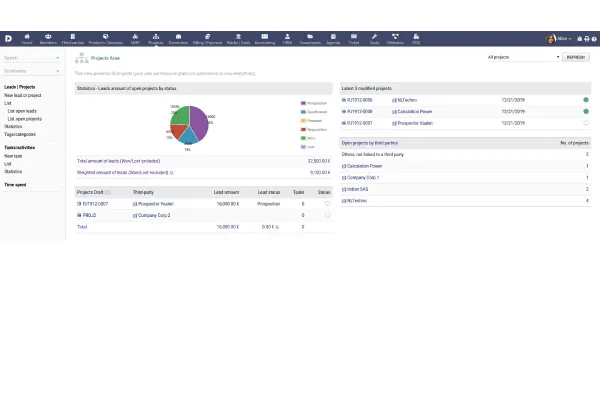Open project PJ1912-0007 in draft list
Screen dimensions: 600x400
coord(95,203)
